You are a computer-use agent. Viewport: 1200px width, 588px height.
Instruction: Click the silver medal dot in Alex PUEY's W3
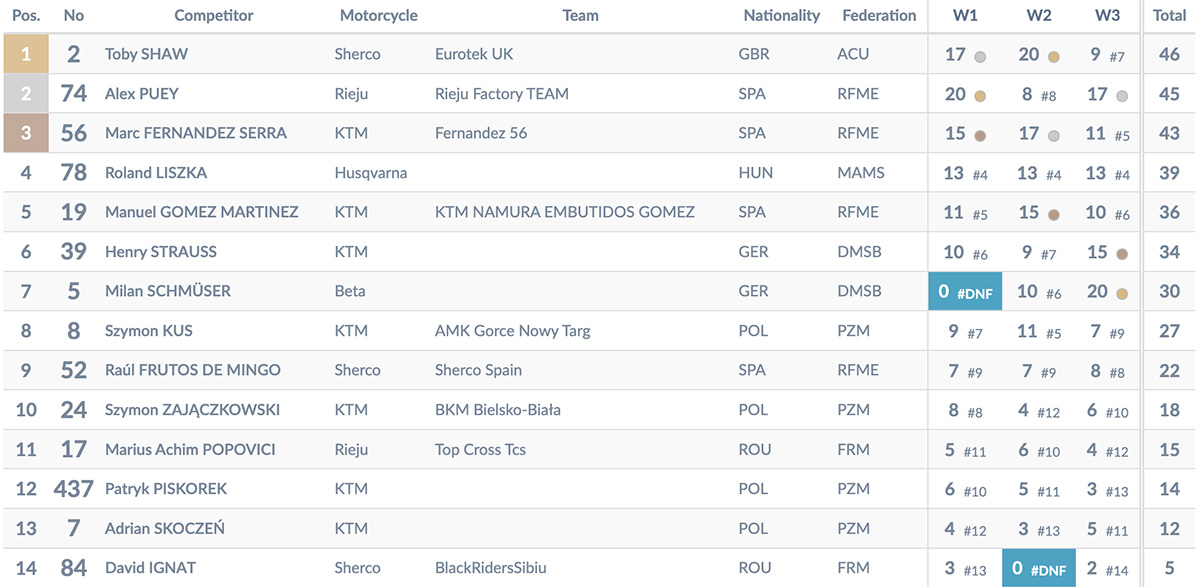1122,97
